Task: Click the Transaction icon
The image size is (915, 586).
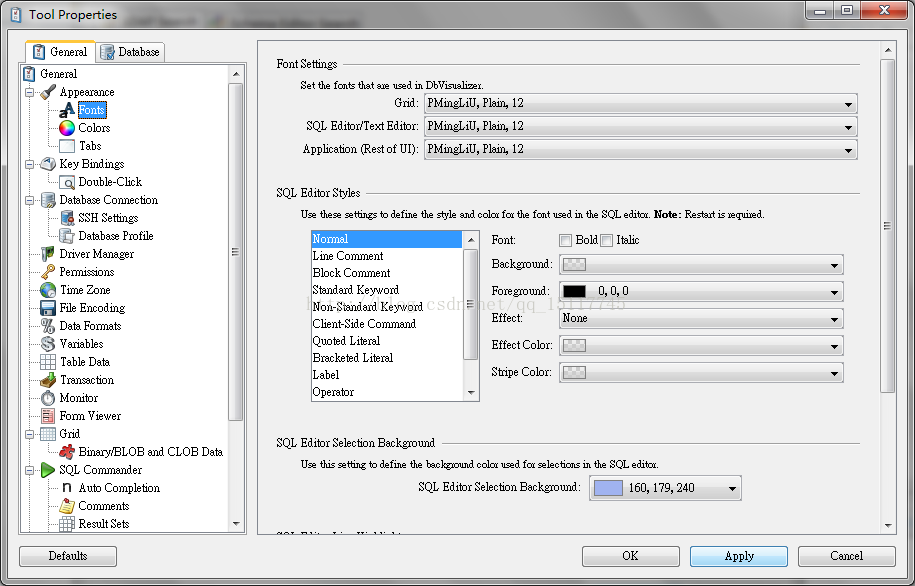Action: [x=48, y=380]
